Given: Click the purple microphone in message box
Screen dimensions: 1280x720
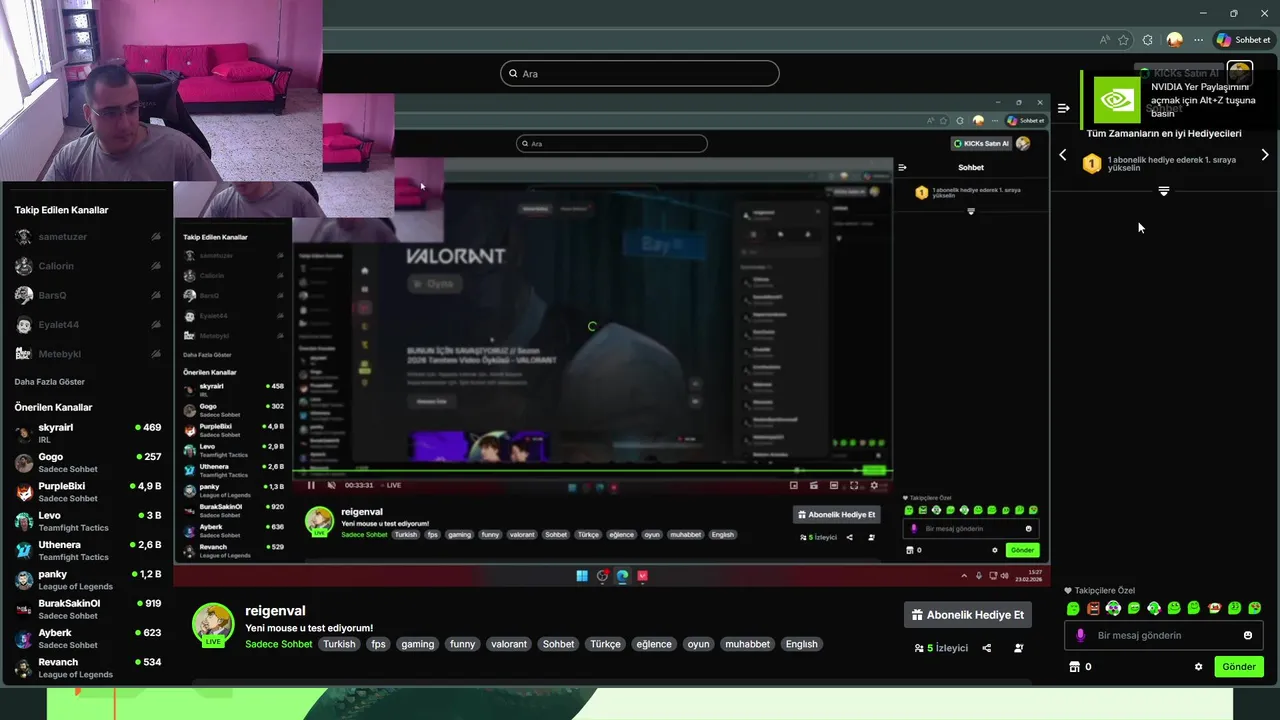Looking at the screenshot, I should point(1080,635).
